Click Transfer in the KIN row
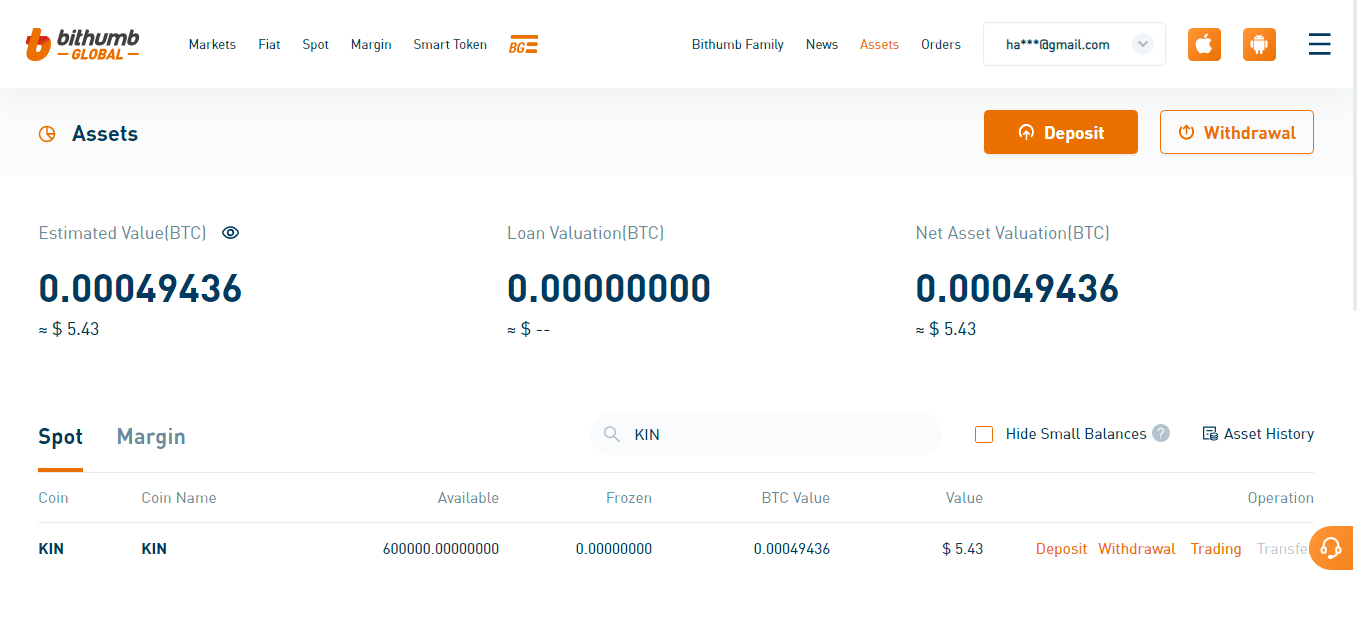The width and height of the screenshot is (1357, 623). [1283, 549]
